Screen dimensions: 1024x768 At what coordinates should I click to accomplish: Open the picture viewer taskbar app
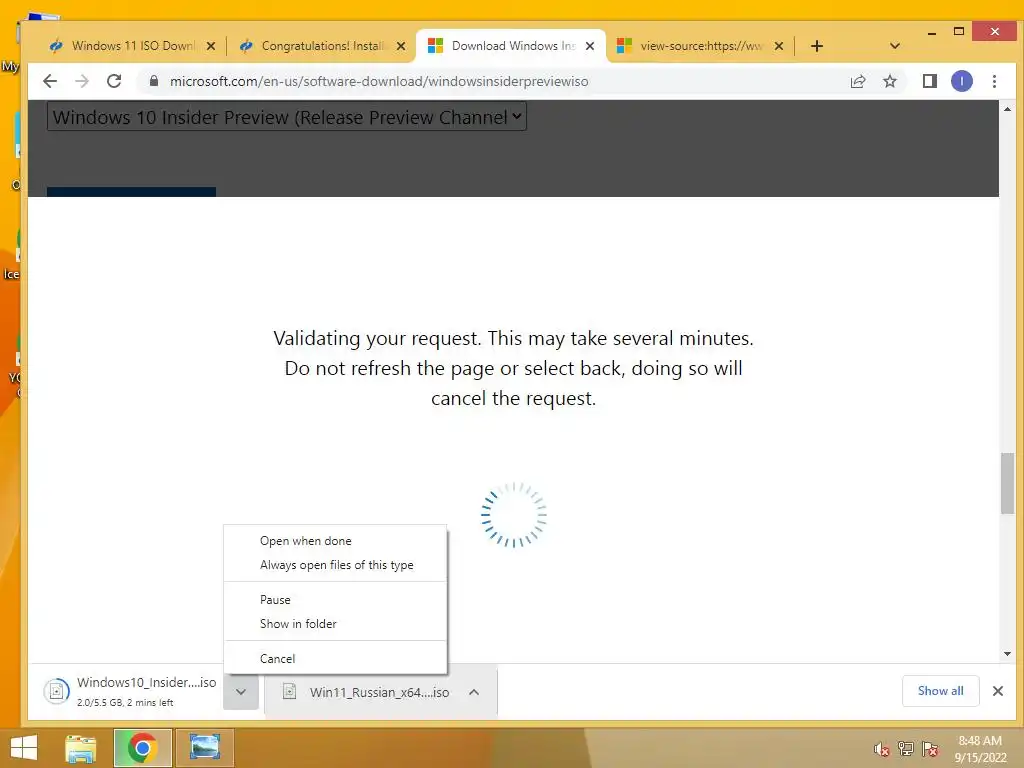[x=204, y=748]
